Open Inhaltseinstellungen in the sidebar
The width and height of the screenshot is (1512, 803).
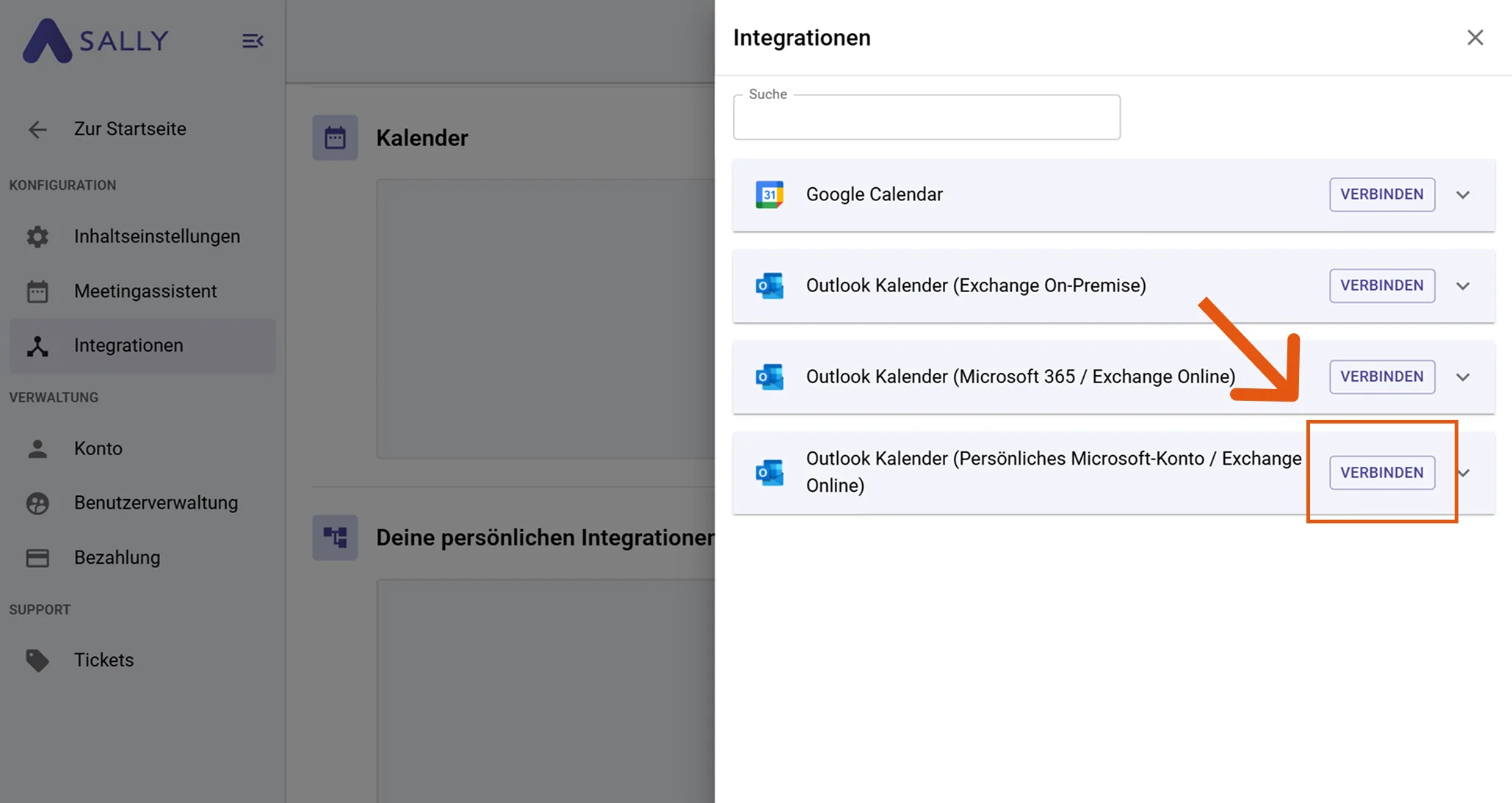click(142, 236)
